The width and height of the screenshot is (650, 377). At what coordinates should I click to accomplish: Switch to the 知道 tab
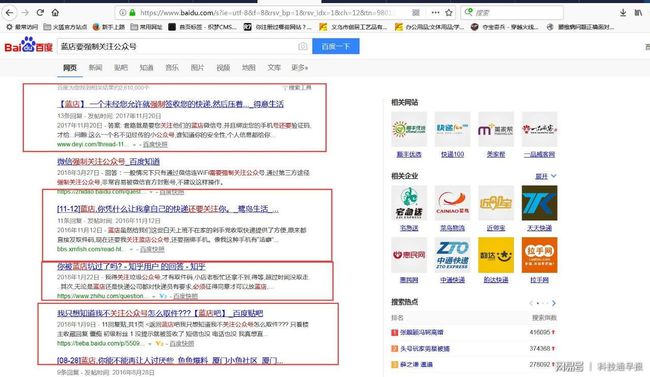click(146, 67)
